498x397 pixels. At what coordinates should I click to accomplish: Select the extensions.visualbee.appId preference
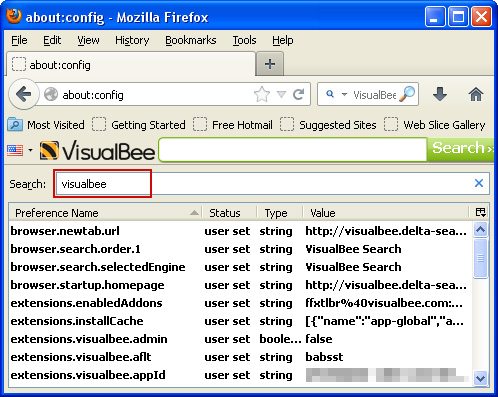(240, 375)
